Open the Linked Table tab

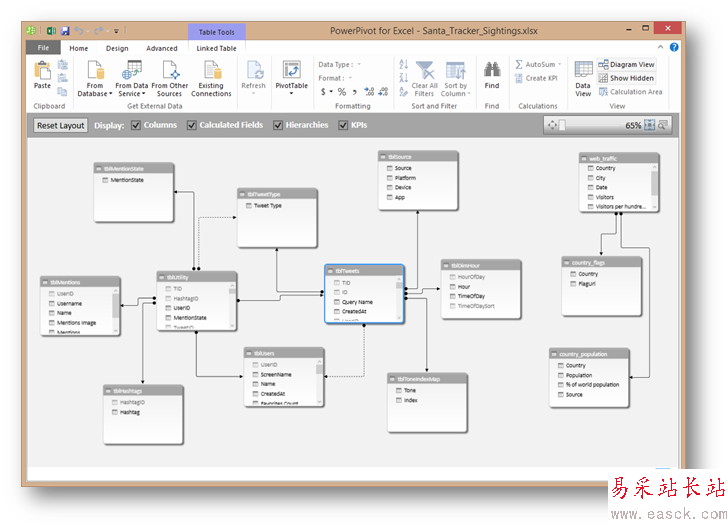216,48
